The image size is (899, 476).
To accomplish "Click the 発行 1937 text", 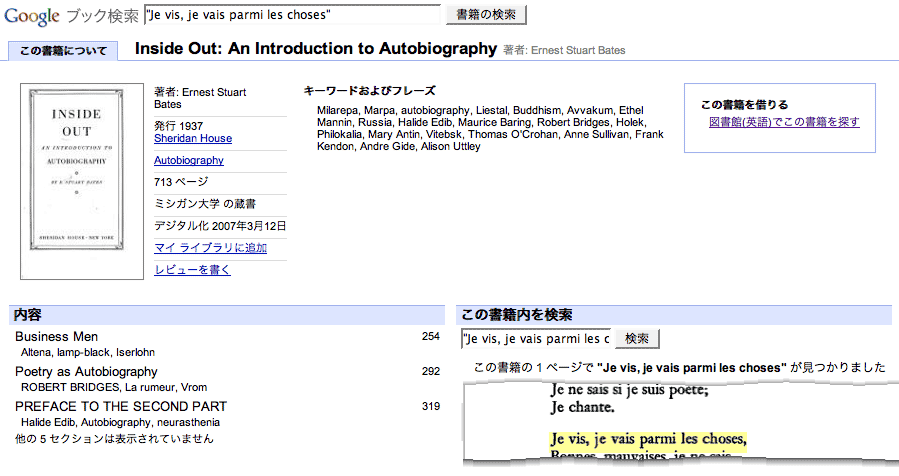I will coord(178,126).
